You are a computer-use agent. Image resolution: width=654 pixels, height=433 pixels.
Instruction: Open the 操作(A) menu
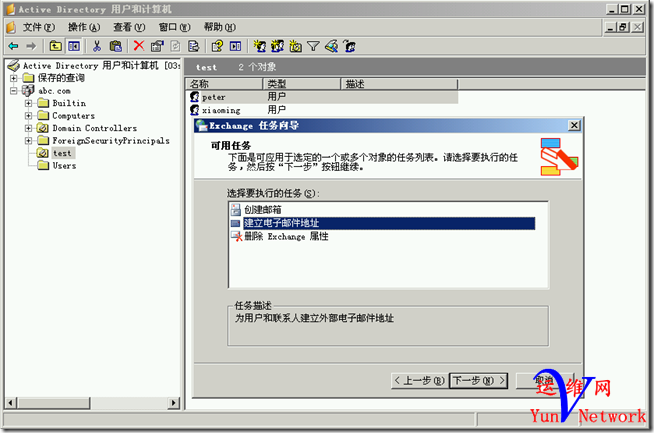[84, 27]
